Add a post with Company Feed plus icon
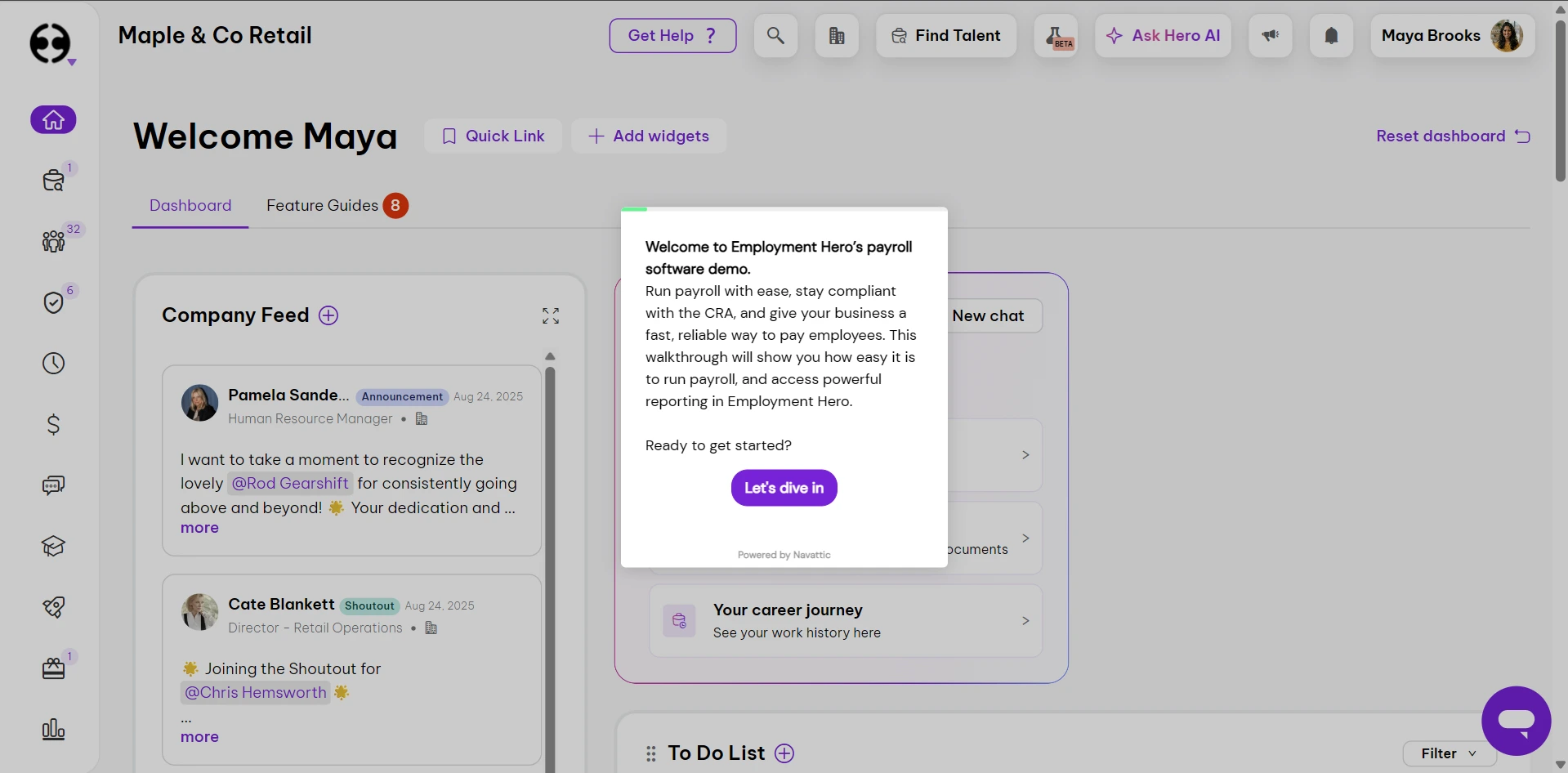The width and height of the screenshot is (1568, 773). [x=328, y=315]
